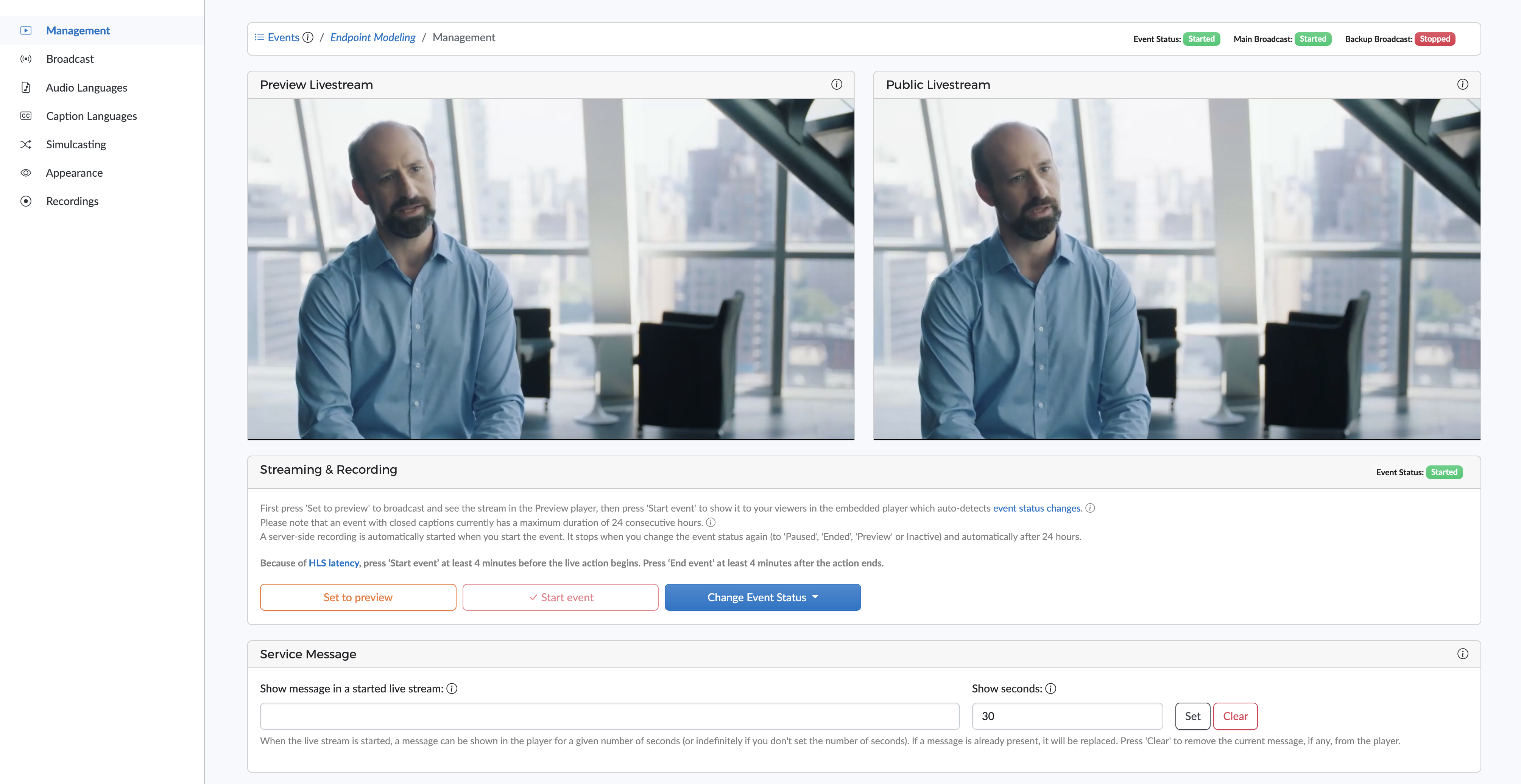Go to Caption Languages section
The image size is (1521, 784).
pos(101,116)
